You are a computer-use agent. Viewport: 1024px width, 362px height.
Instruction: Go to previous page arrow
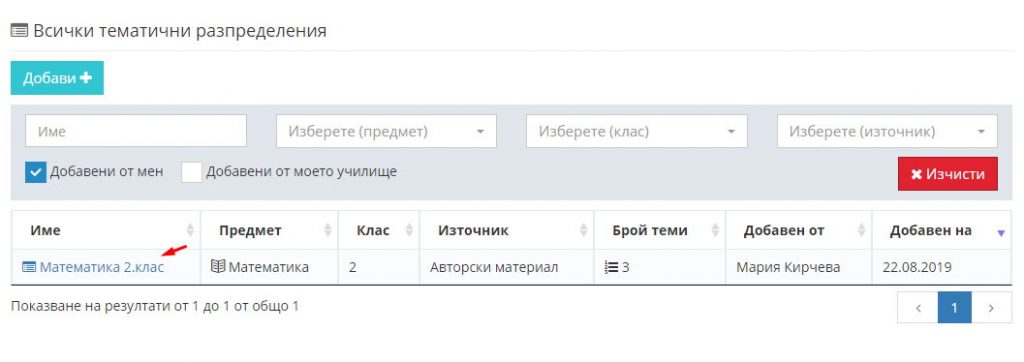click(x=918, y=307)
